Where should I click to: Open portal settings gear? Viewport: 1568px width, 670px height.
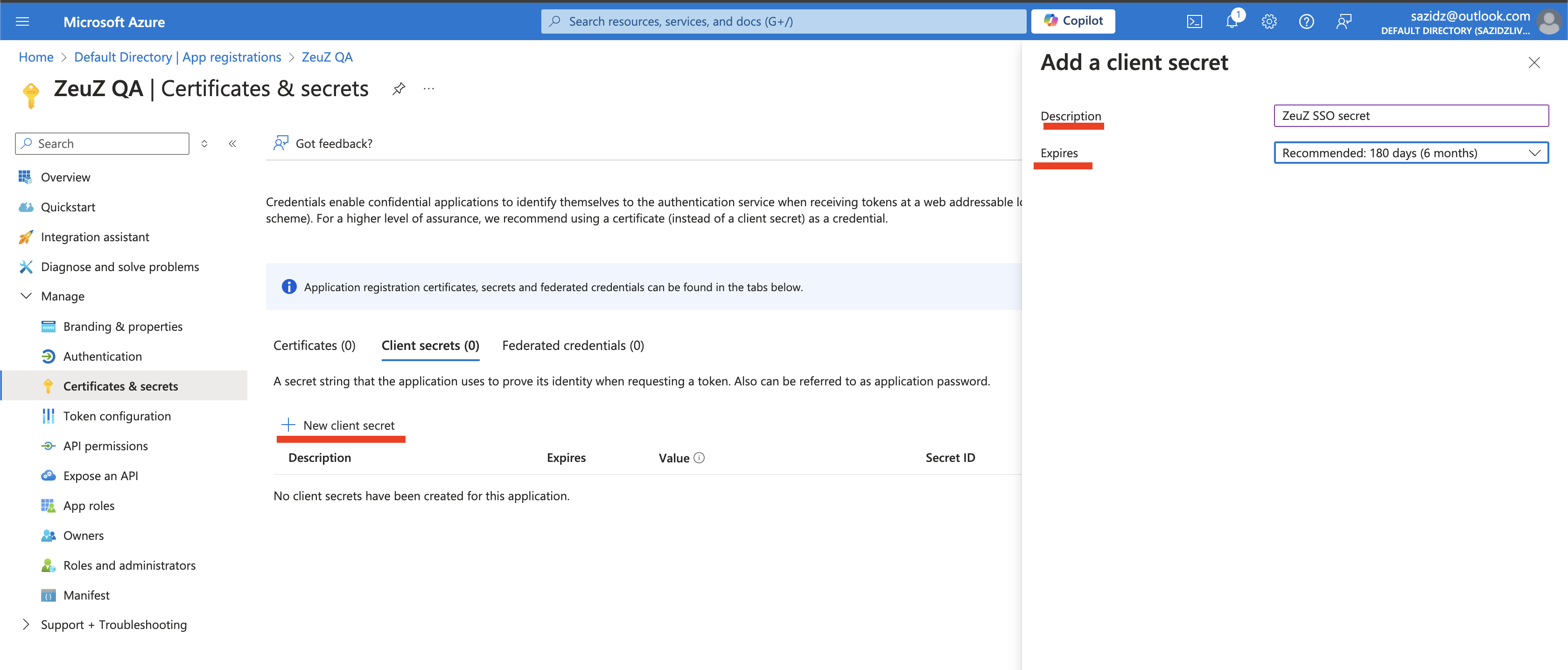[1269, 22]
